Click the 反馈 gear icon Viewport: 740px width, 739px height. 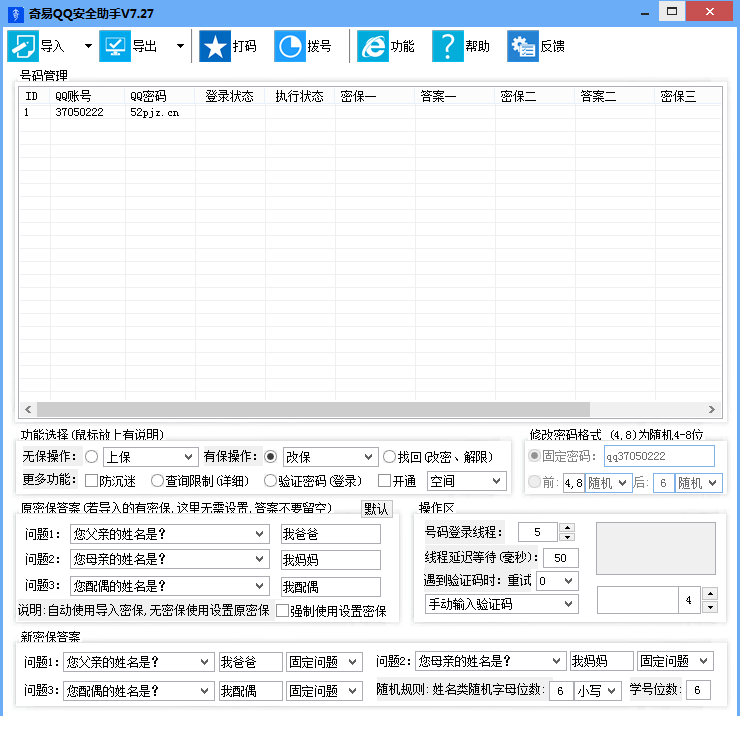coord(523,46)
